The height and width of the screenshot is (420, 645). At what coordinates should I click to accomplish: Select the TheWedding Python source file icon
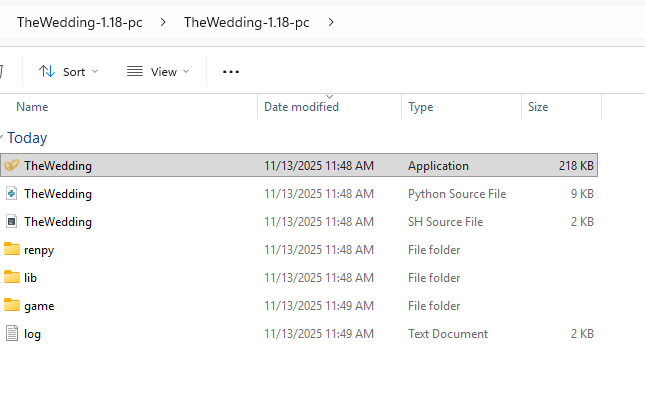(12, 194)
